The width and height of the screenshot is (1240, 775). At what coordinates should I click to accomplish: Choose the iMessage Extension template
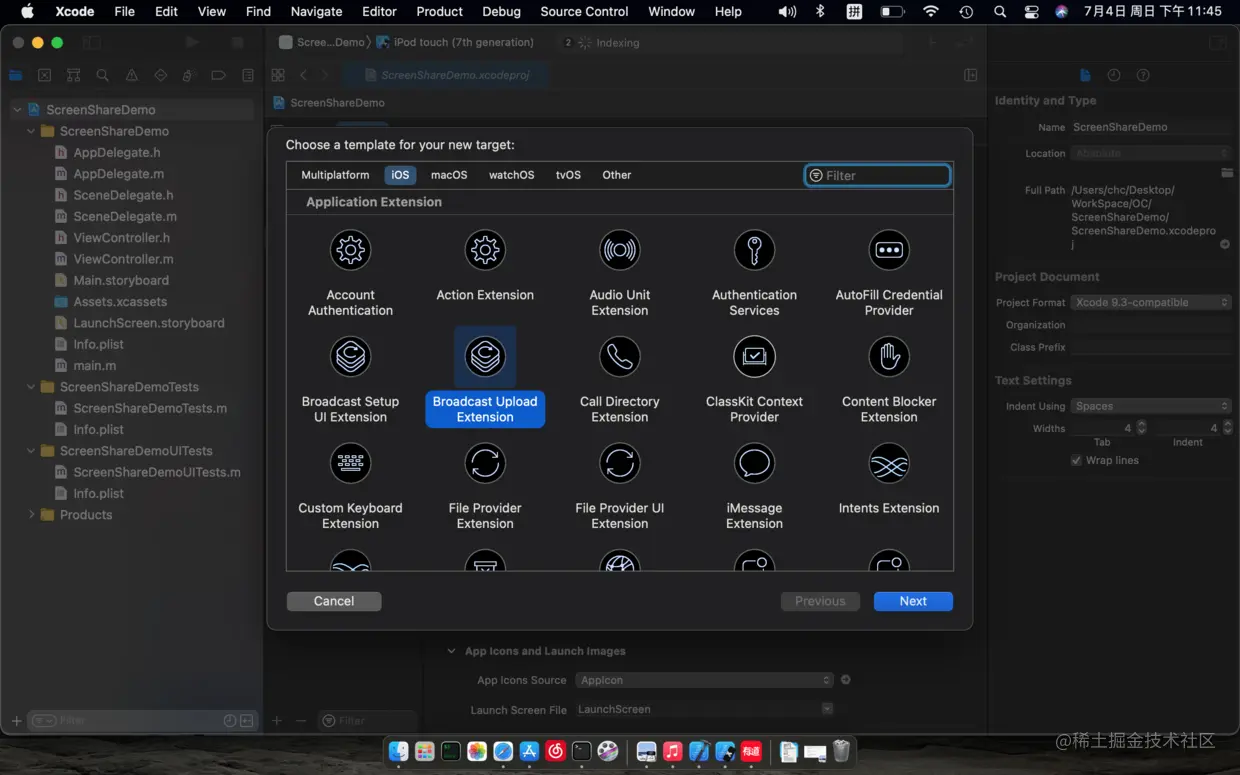tap(754, 487)
